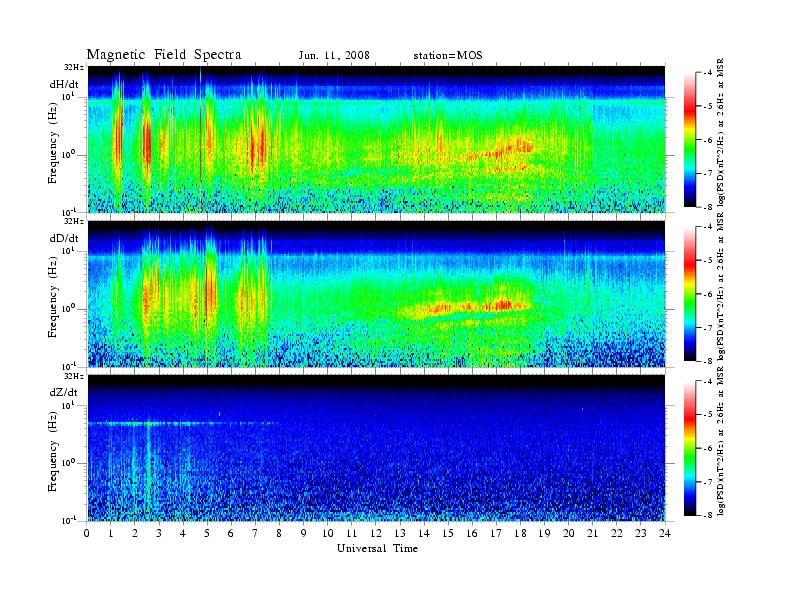This screenshot has width=792, height=612.
Task: Click hour "19" on the Universal Time axis
Action: 544,533
